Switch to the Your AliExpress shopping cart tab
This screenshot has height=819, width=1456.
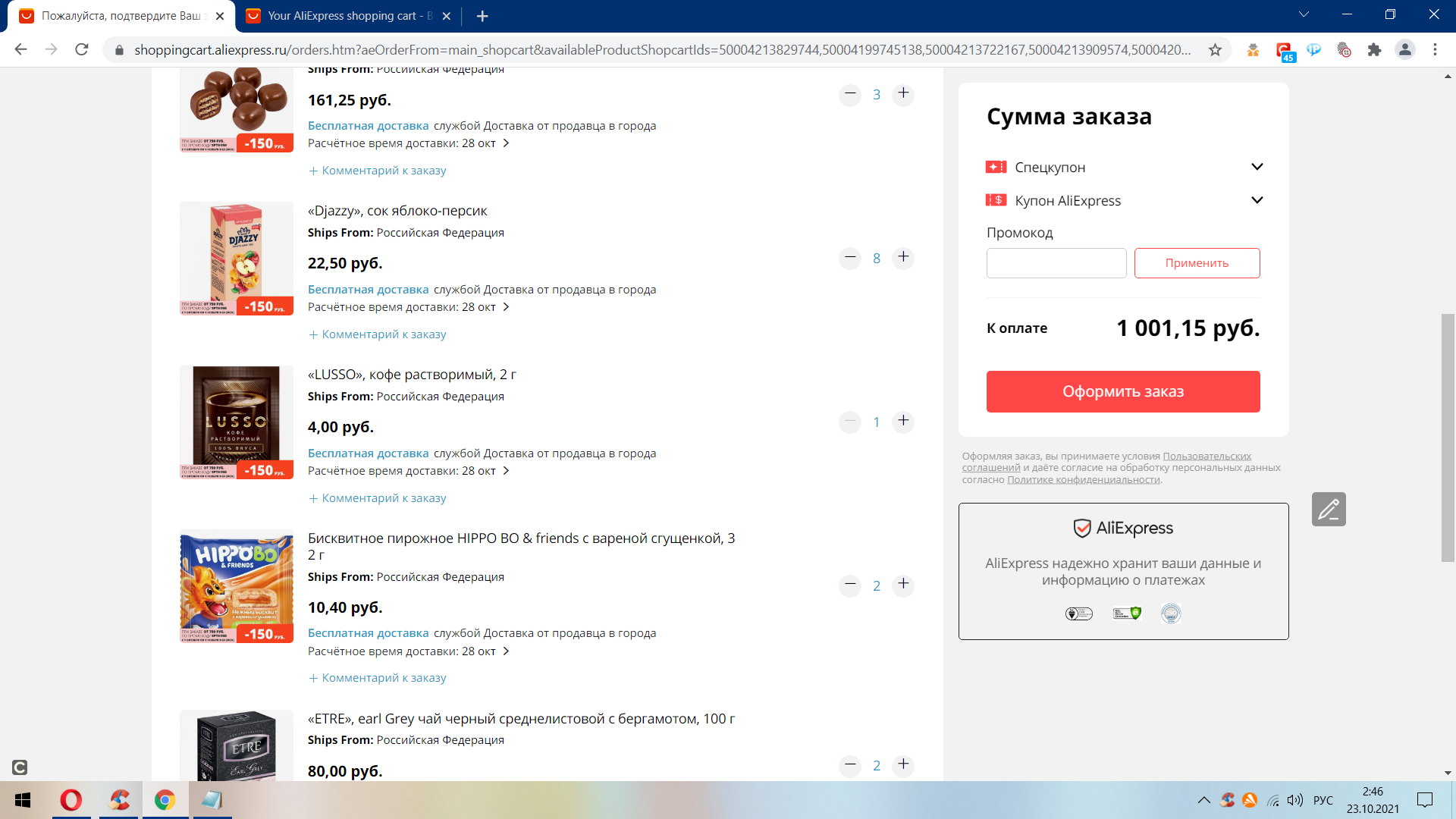[350, 16]
